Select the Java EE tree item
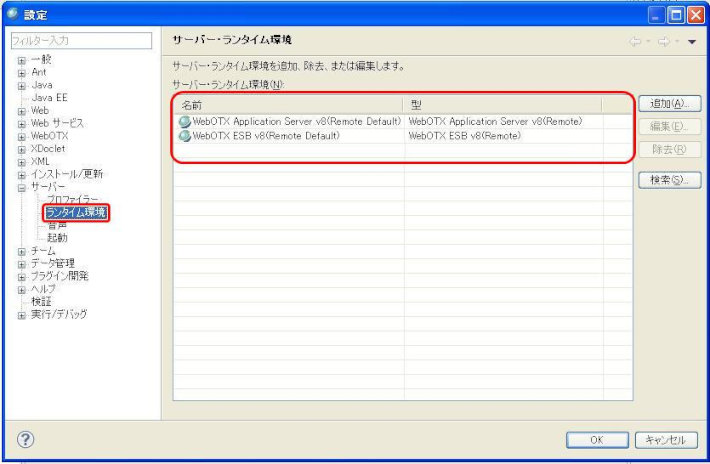 coord(49,98)
